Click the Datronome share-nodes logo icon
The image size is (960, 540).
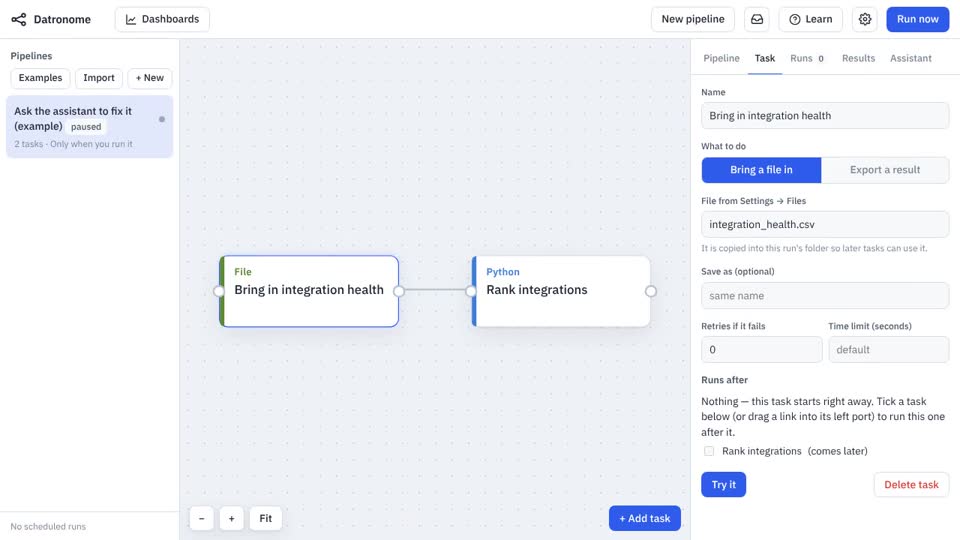(19, 19)
